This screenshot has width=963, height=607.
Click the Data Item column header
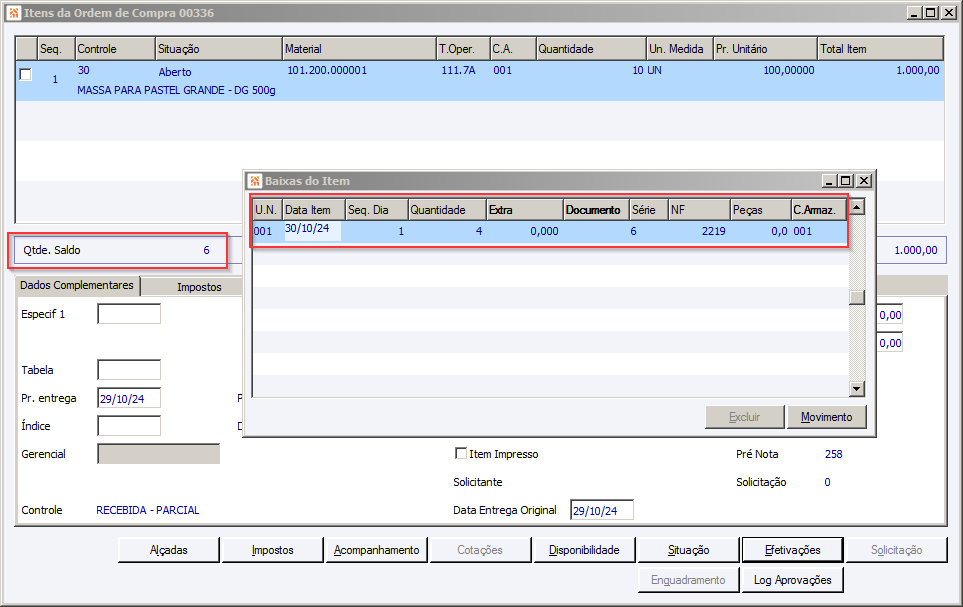pos(314,210)
